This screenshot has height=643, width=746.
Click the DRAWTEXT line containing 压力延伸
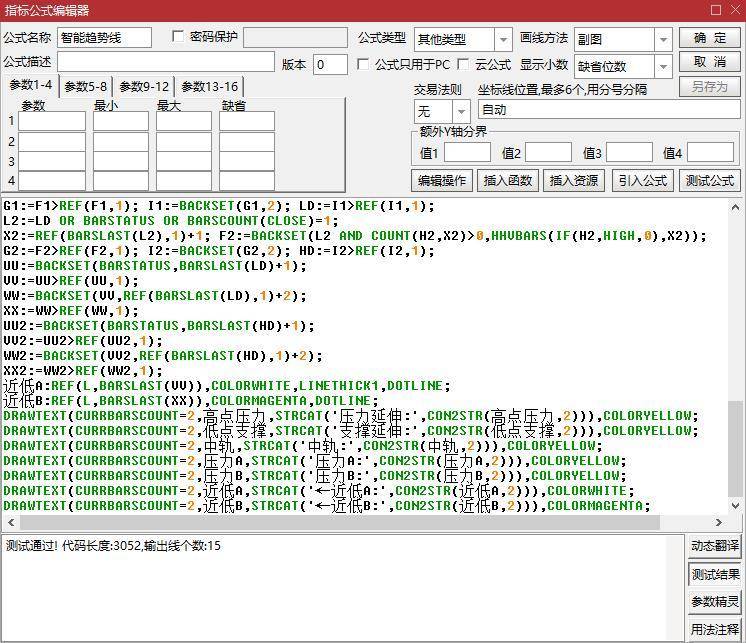coord(351,416)
